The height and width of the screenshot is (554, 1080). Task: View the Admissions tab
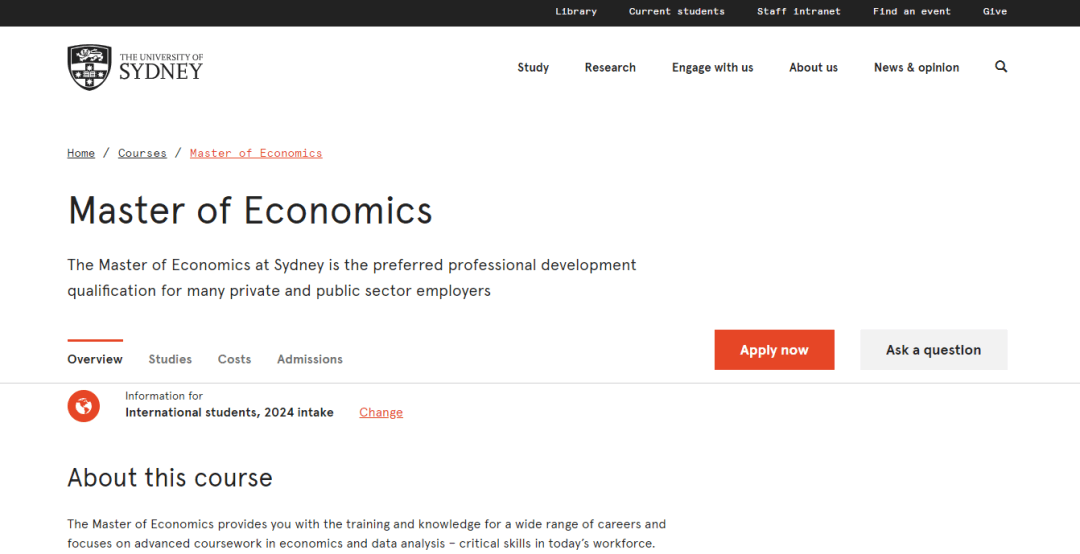[x=310, y=359]
